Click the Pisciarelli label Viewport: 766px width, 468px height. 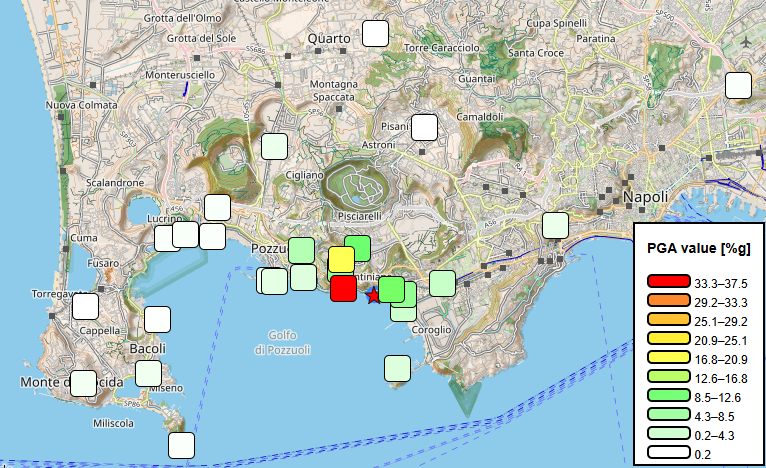point(360,216)
